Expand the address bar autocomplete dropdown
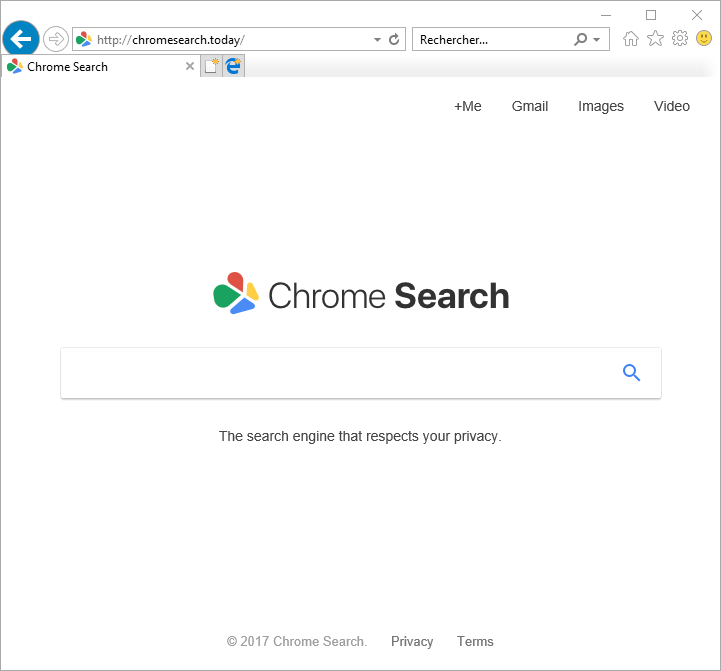 pos(377,40)
